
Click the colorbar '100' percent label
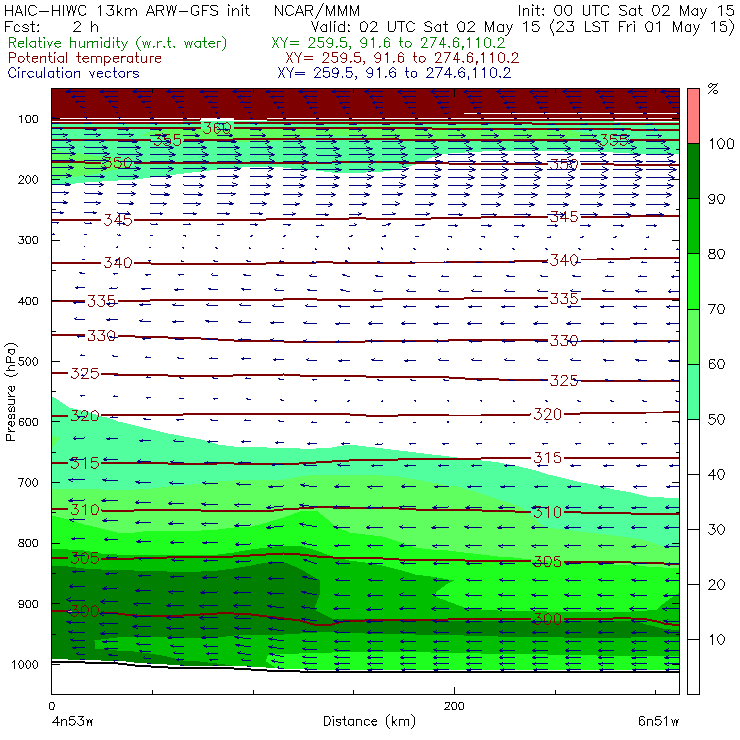pos(722,143)
